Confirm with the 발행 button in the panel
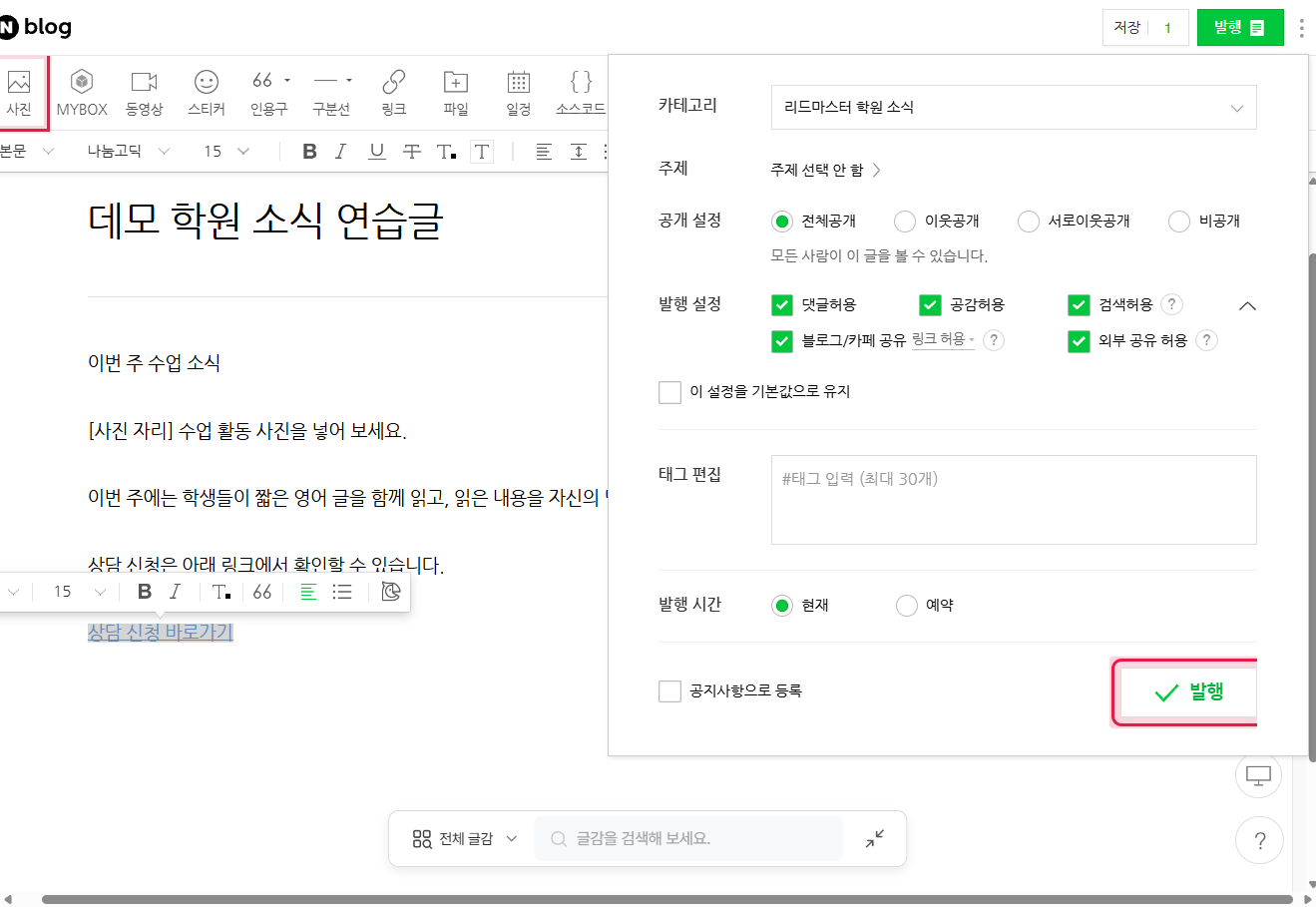 point(1187,692)
